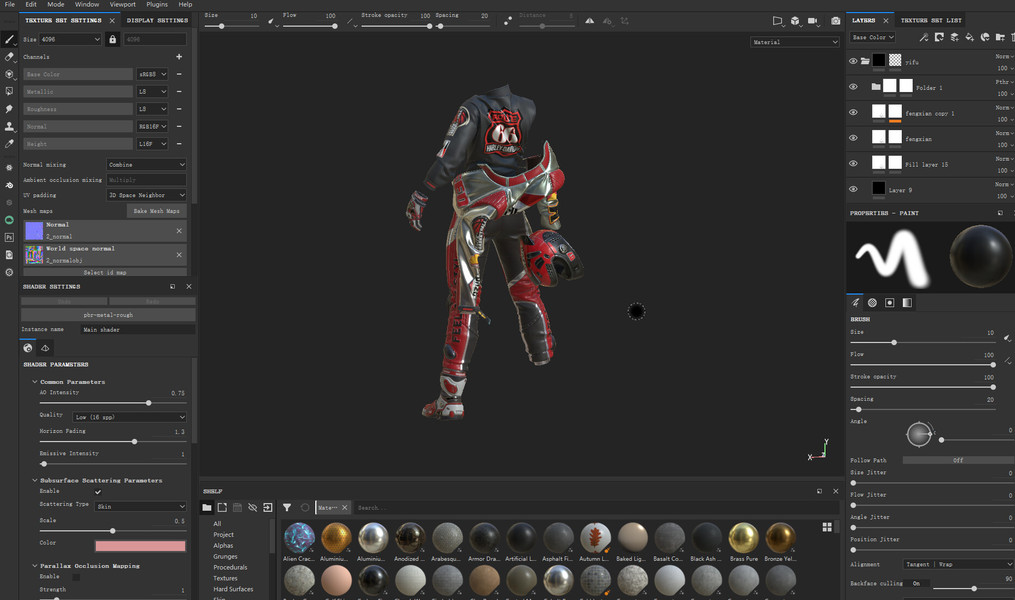Select the Brass Pure material thumbnail
The height and width of the screenshot is (600, 1015).
pos(743,537)
